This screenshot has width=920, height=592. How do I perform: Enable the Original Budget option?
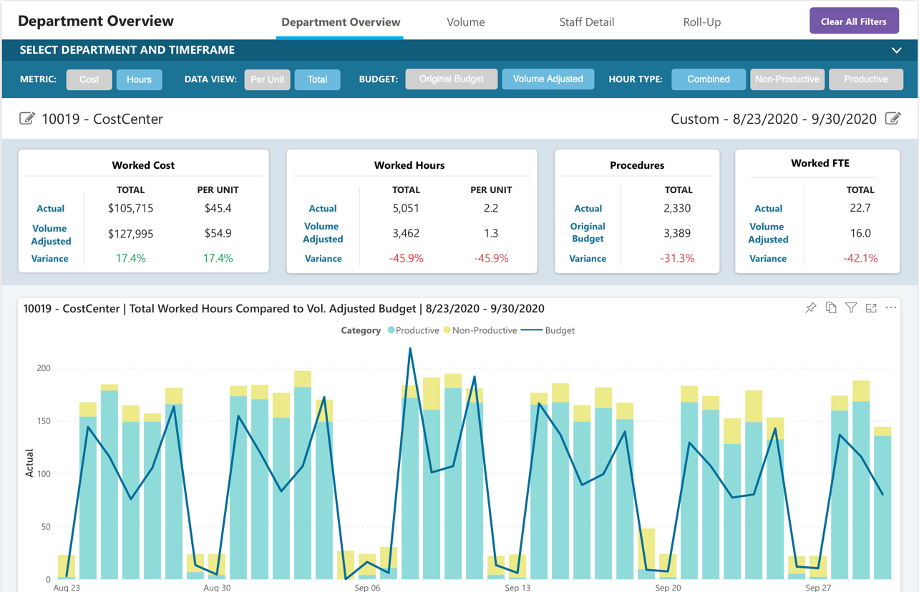point(451,79)
